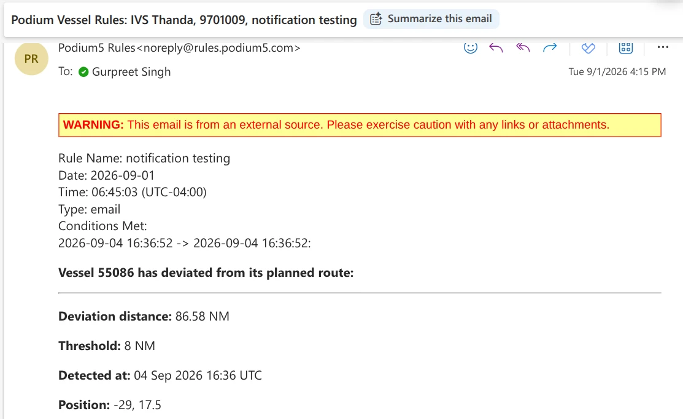Screen dimensions: 684x420
Task: Click the received timestamp Tue 9/1/2026
Action: pos(617,72)
